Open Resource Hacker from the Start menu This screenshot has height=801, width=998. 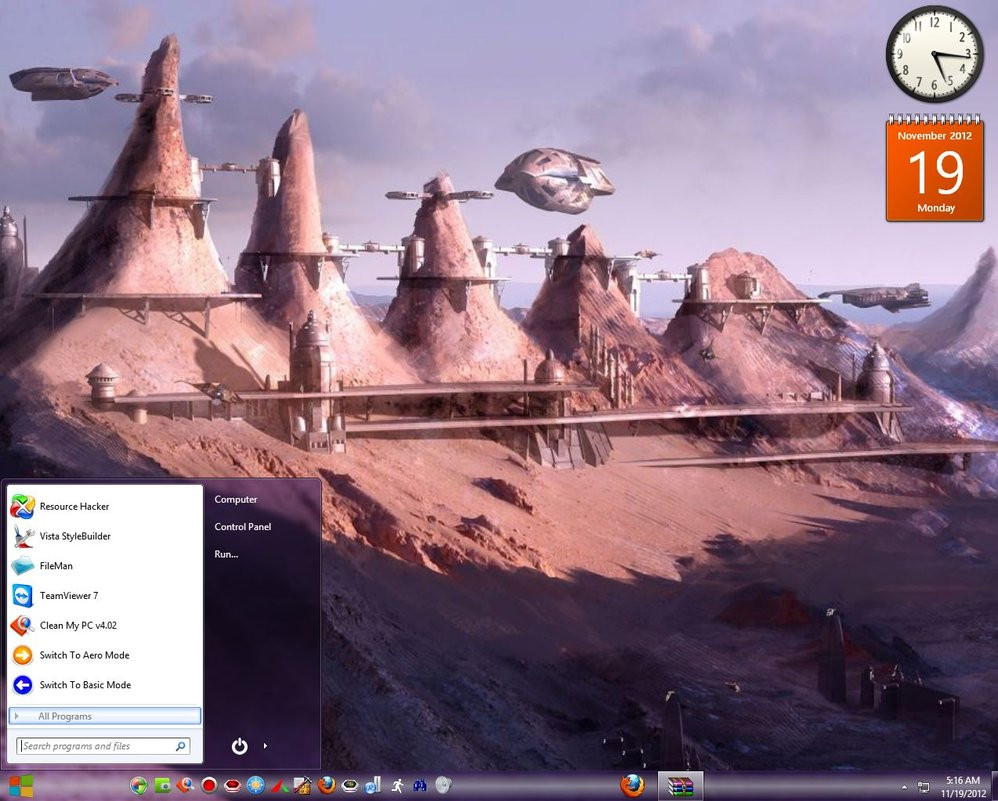(105, 507)
